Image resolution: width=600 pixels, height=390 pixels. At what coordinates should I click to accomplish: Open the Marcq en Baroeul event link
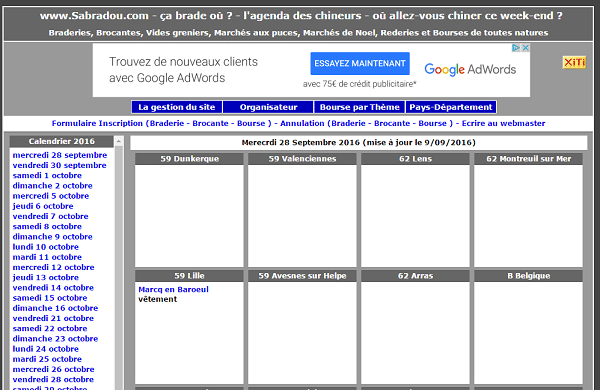click(x=173, y=289)
